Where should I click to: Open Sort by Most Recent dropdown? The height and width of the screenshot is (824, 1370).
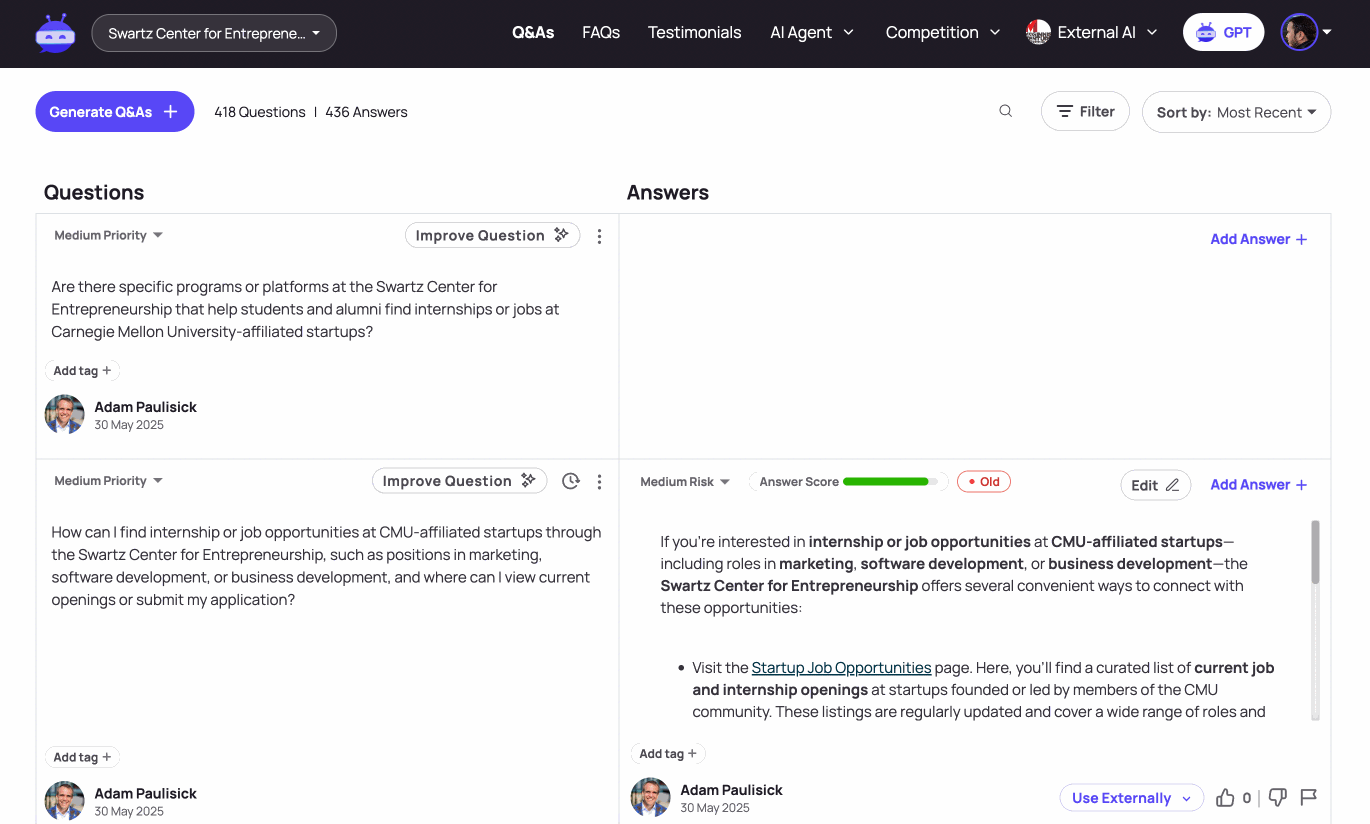[x=1236, y=112]
